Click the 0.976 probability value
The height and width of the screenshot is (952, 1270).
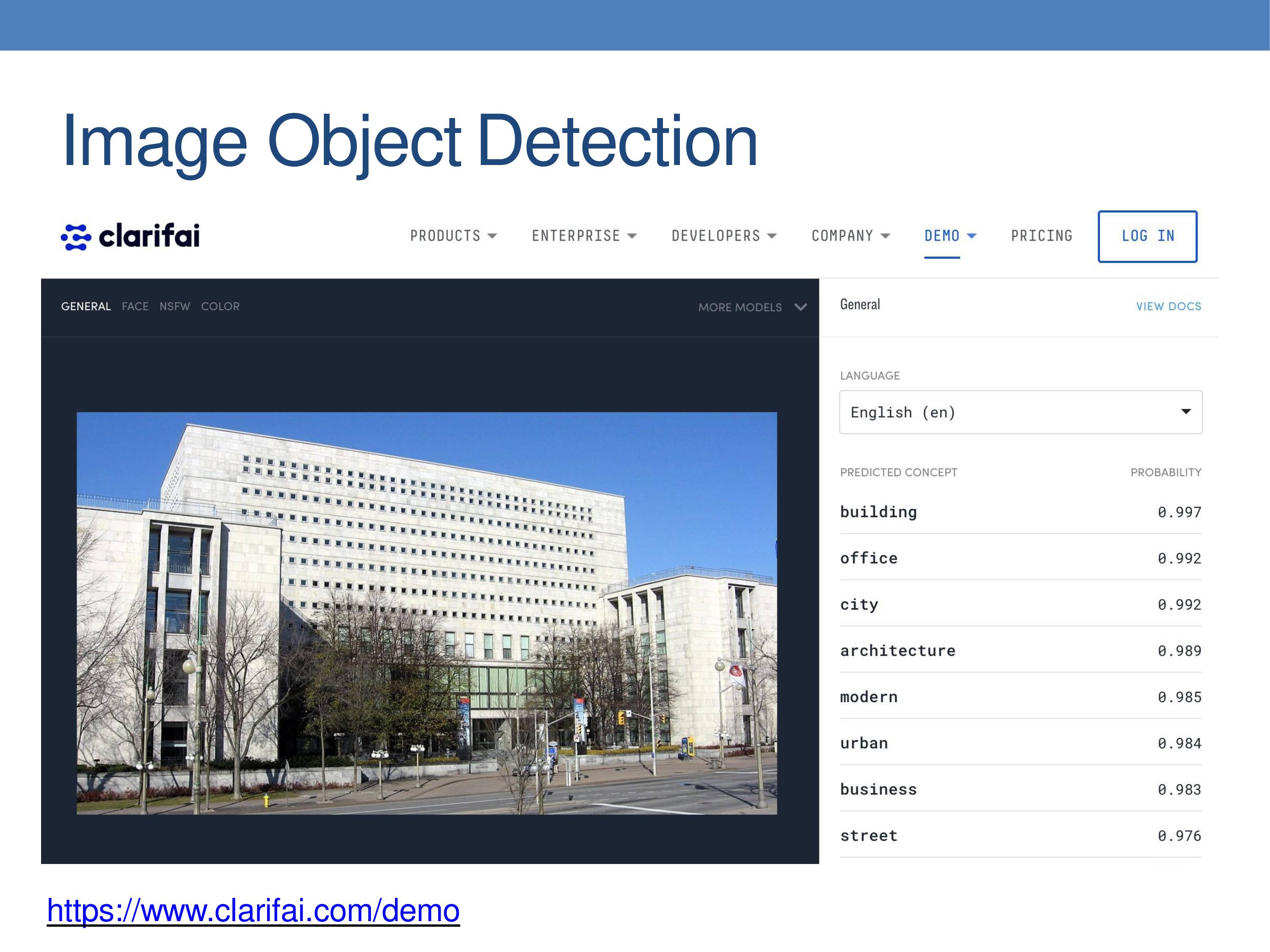coord(1179,836)
